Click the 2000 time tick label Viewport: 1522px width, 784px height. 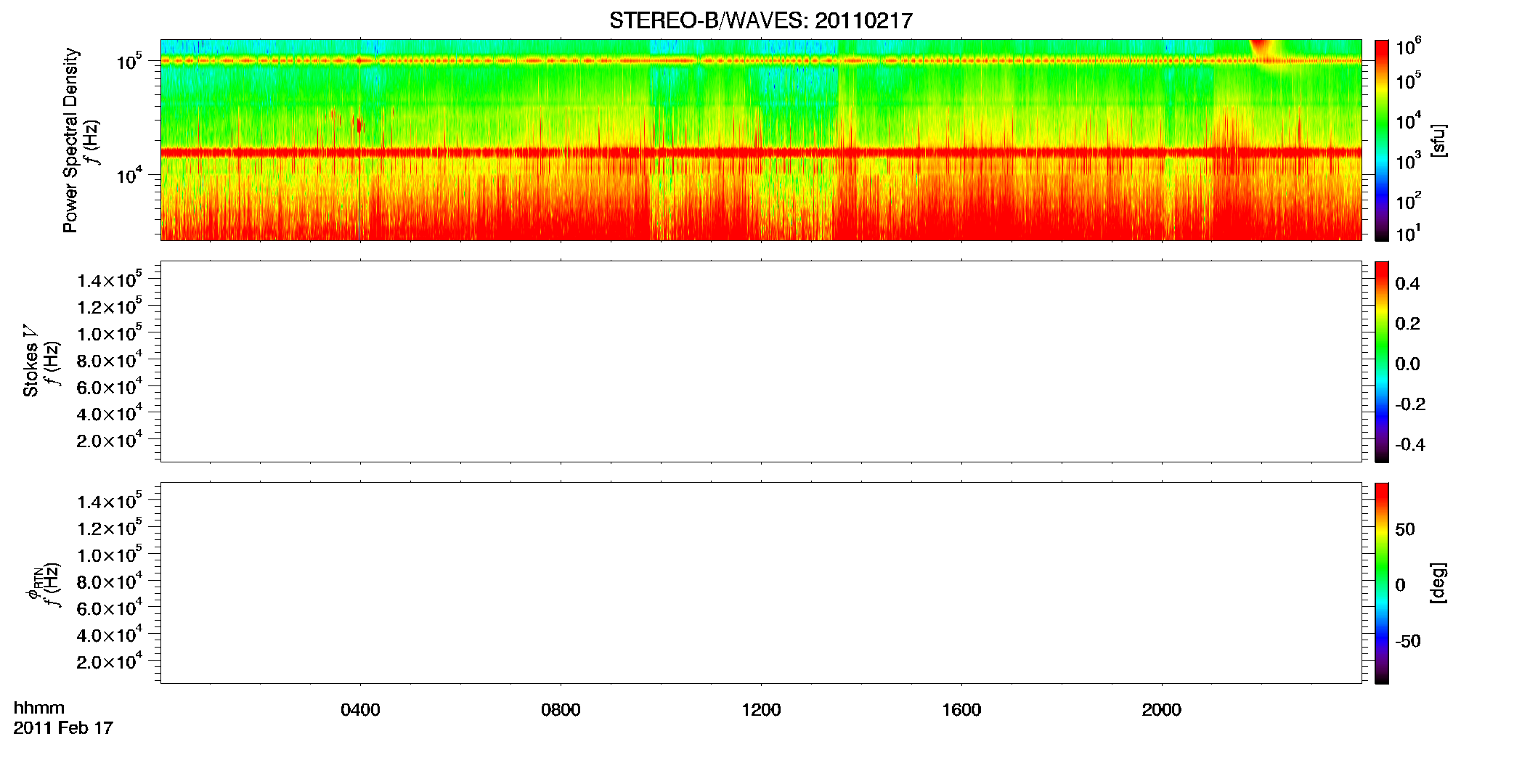pos(1161,710)
